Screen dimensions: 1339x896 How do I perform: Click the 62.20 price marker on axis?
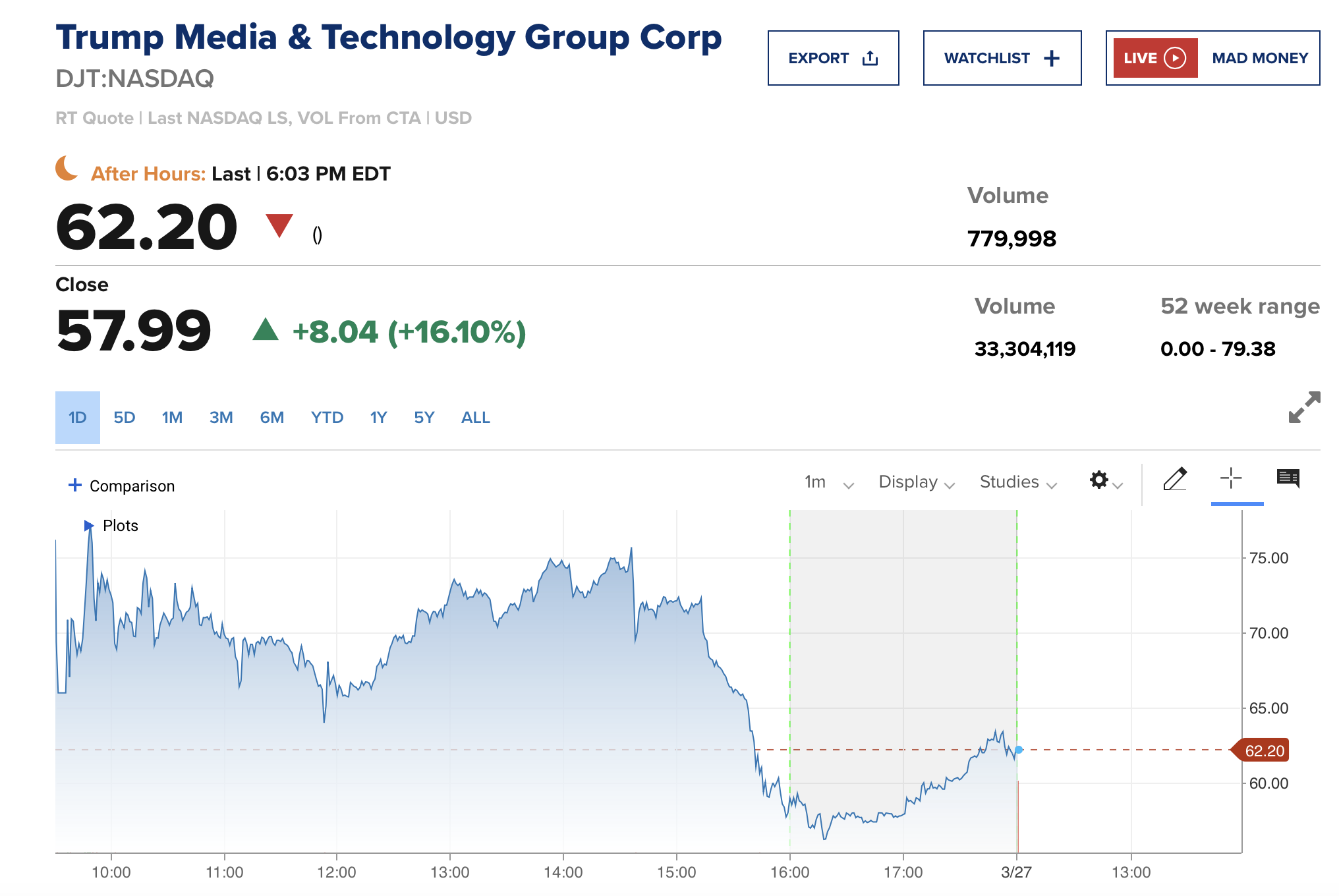(x=1263, y=750)
